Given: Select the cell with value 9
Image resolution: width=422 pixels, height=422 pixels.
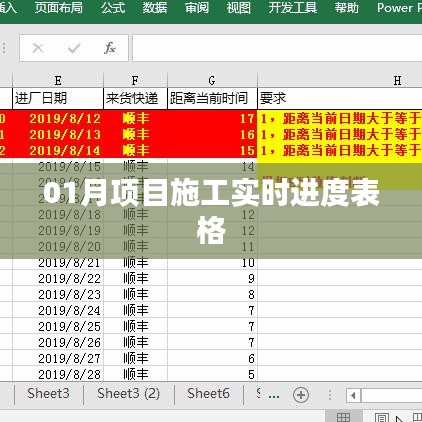Looking at the screenshot, I should [212, 278].
